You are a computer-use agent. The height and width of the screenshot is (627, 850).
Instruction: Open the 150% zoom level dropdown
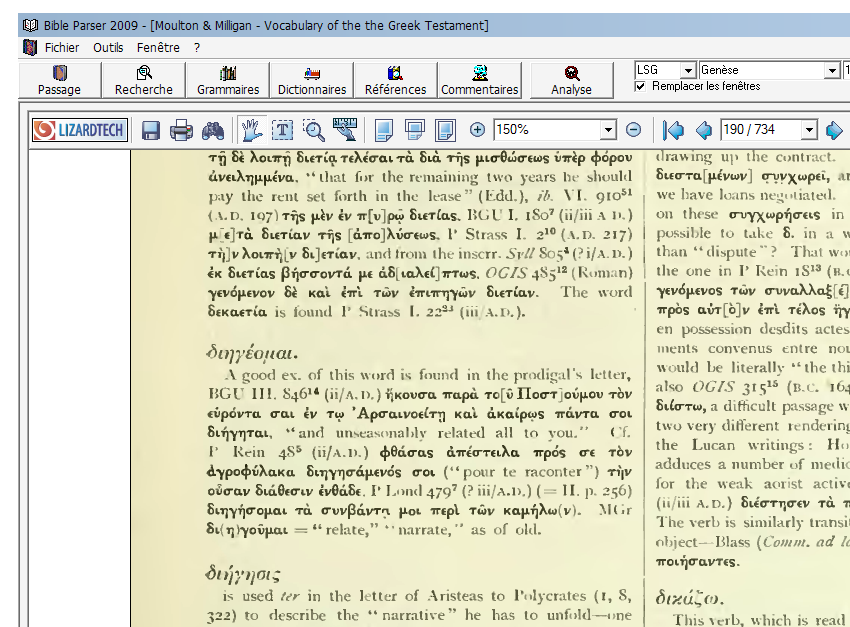coord(608,130)
